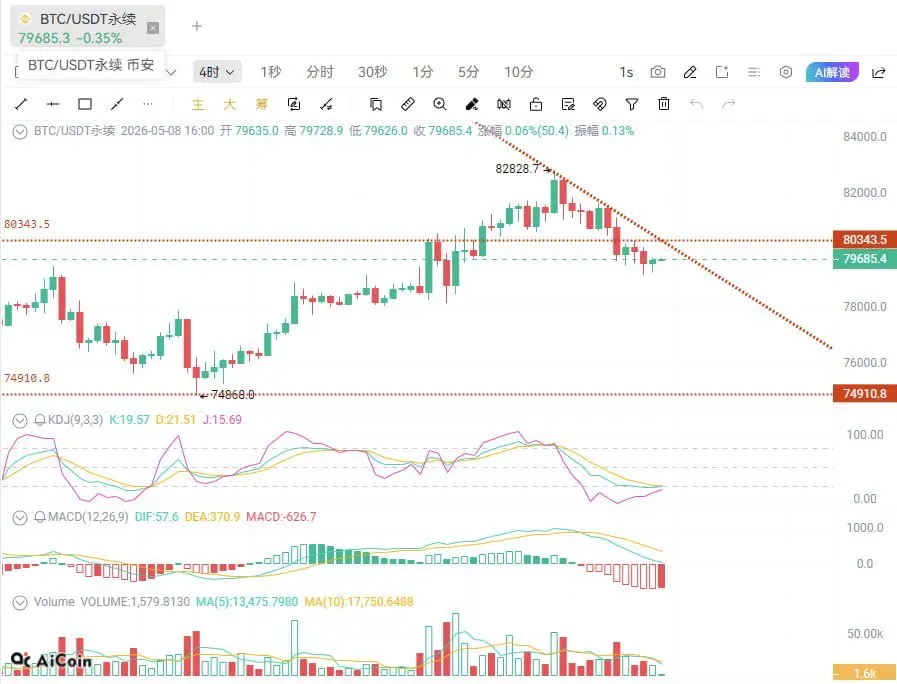Select the highlighter brush tool

point(472,104)
